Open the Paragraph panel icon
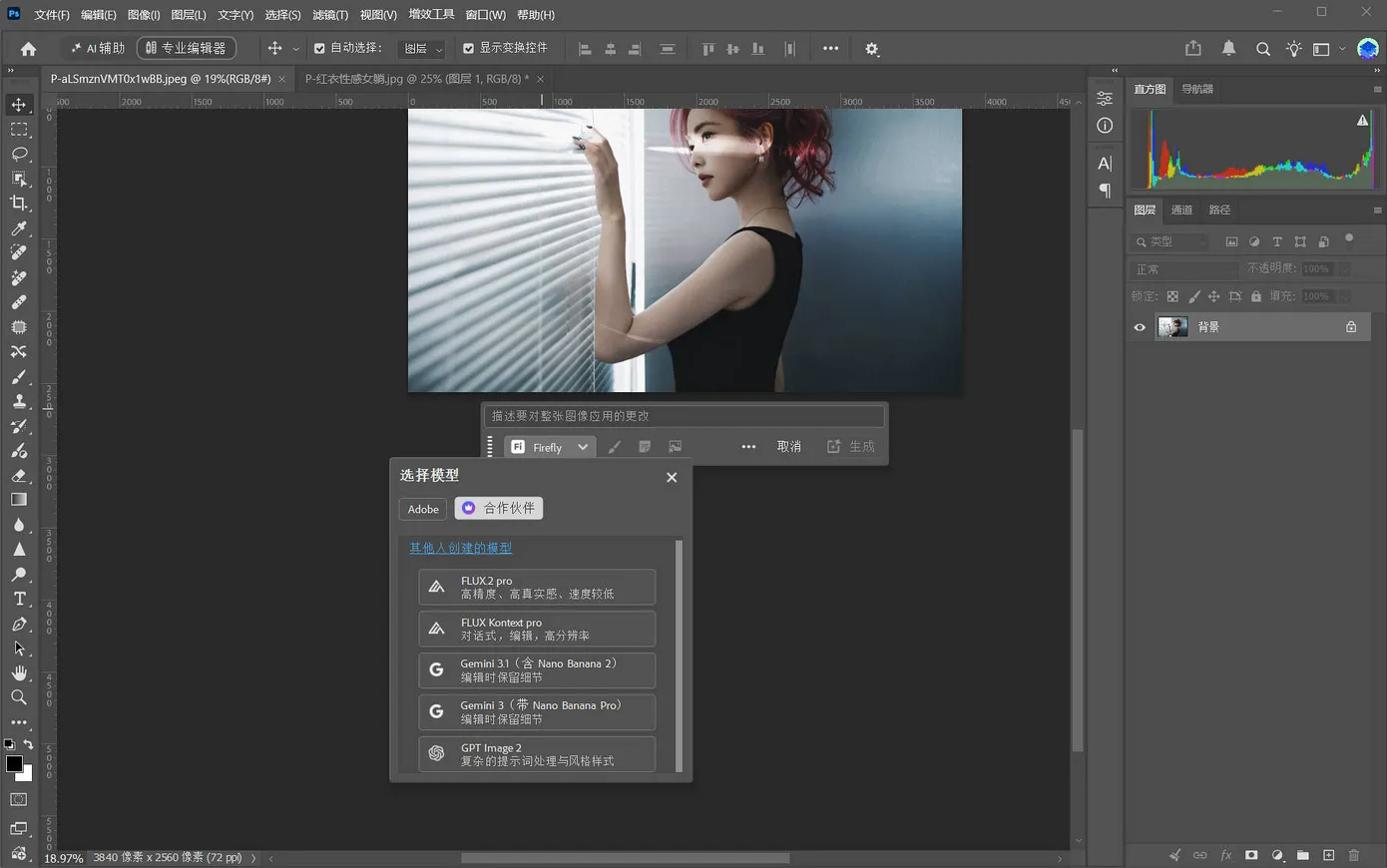The width and height of the screenshot is (1387, 868). tap(1105, 191)
